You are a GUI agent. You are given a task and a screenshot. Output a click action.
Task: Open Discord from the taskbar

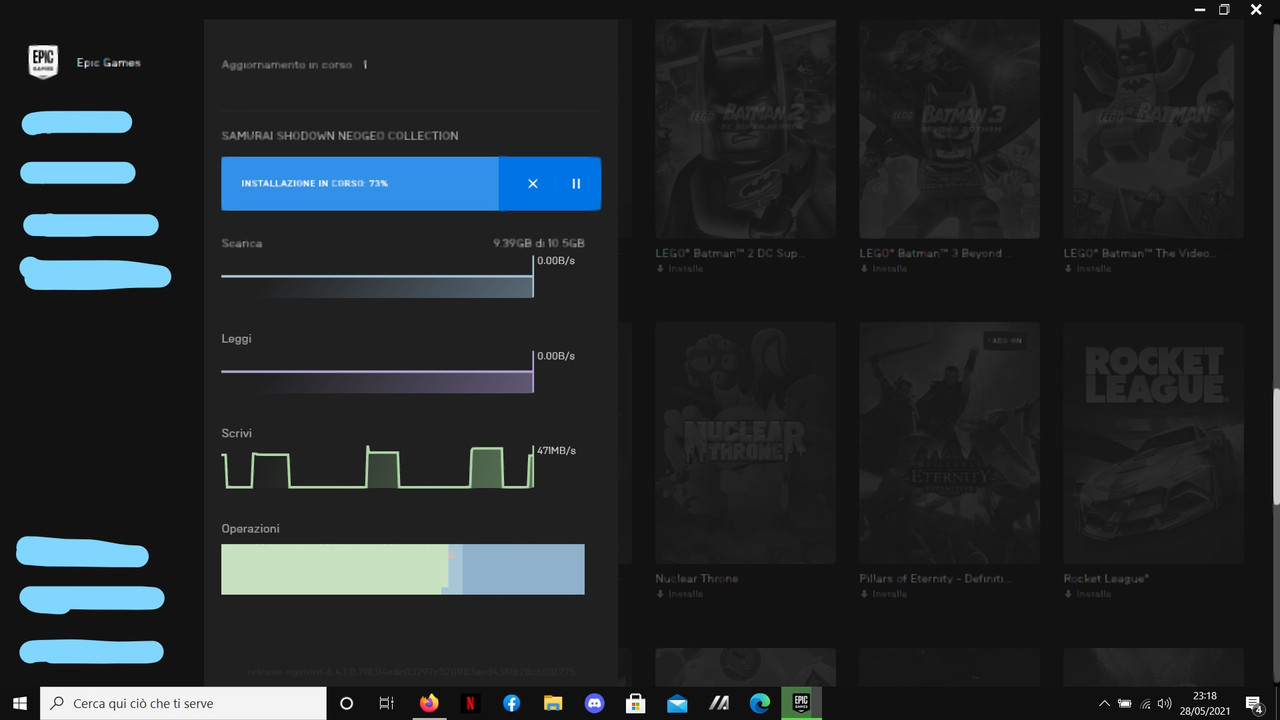click(x=594, y=703)
